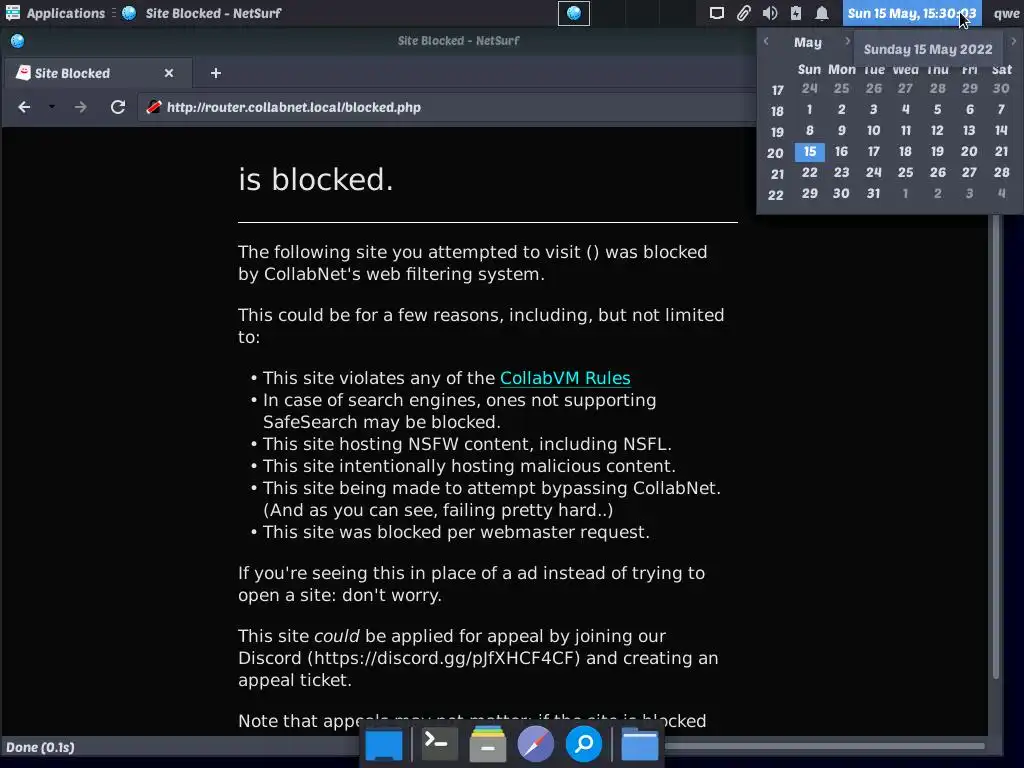Screen dimensions: 1024x768
Task: Open the Applications menu
Action: [55, 13]
